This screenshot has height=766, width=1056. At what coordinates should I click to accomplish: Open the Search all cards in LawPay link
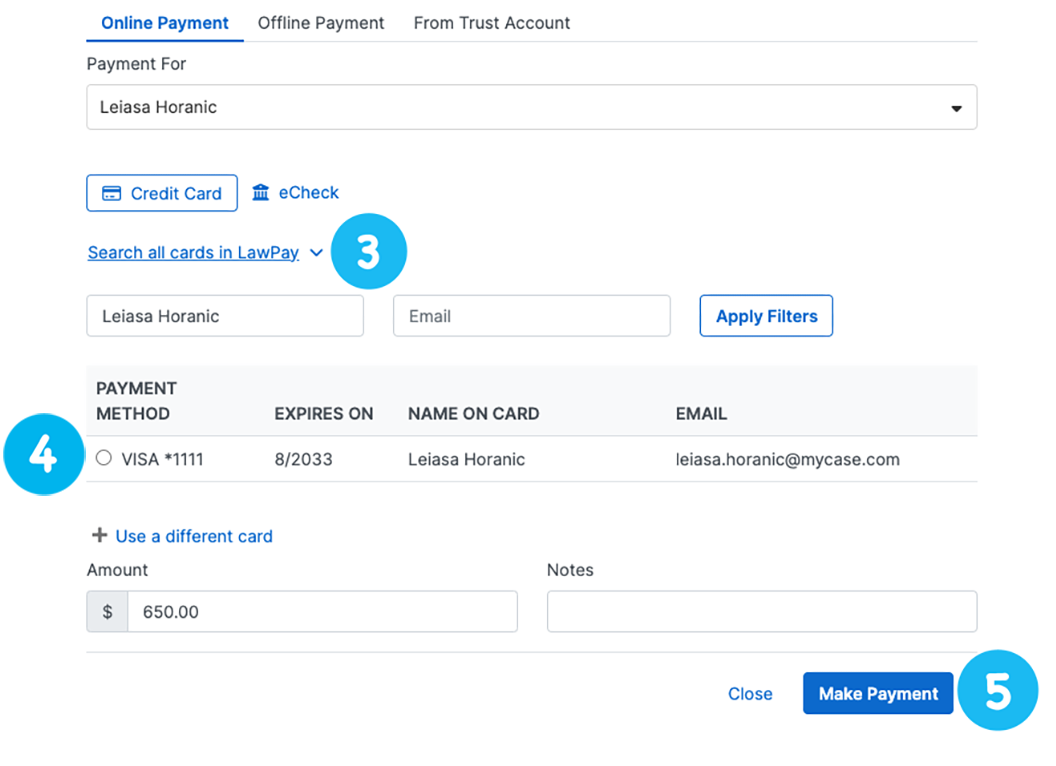pos(193,252)
